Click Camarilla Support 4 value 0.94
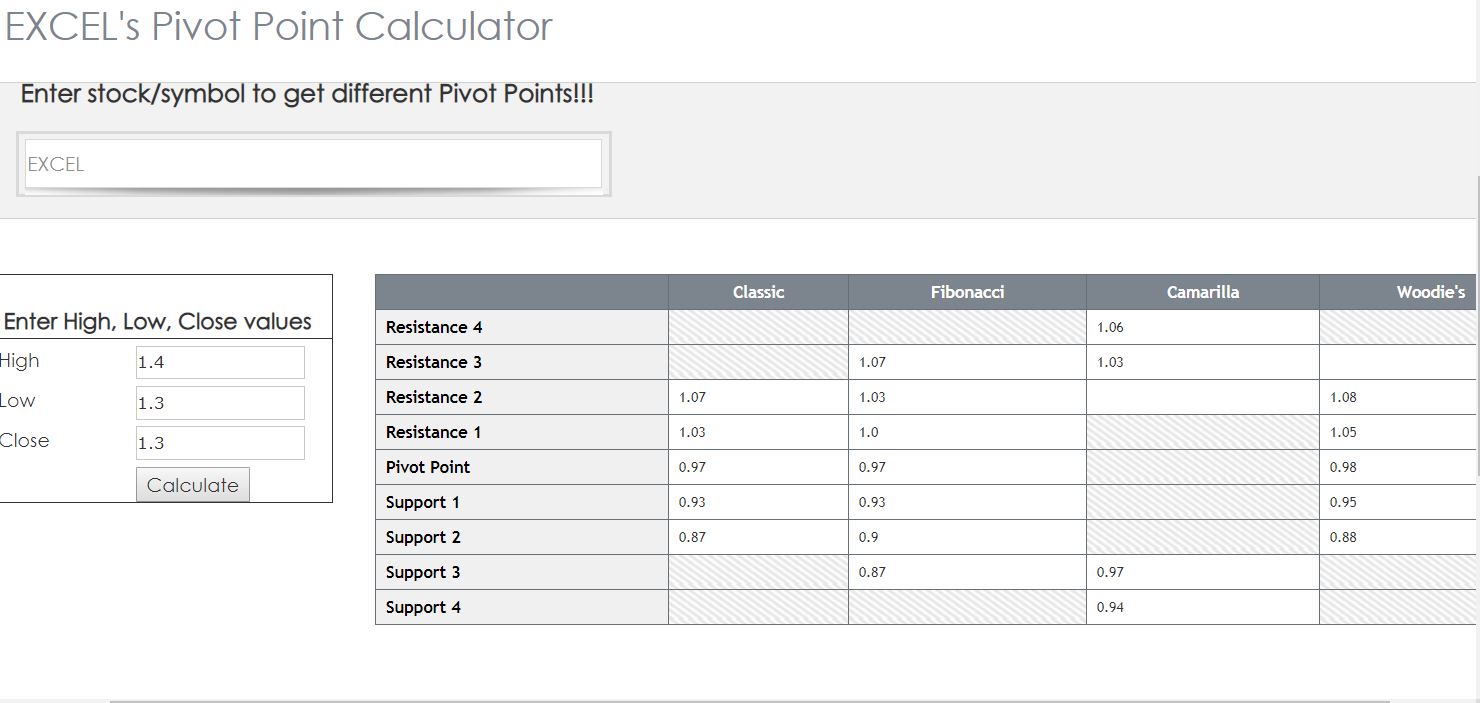 pyautogui.click(x=1110, y=607)
